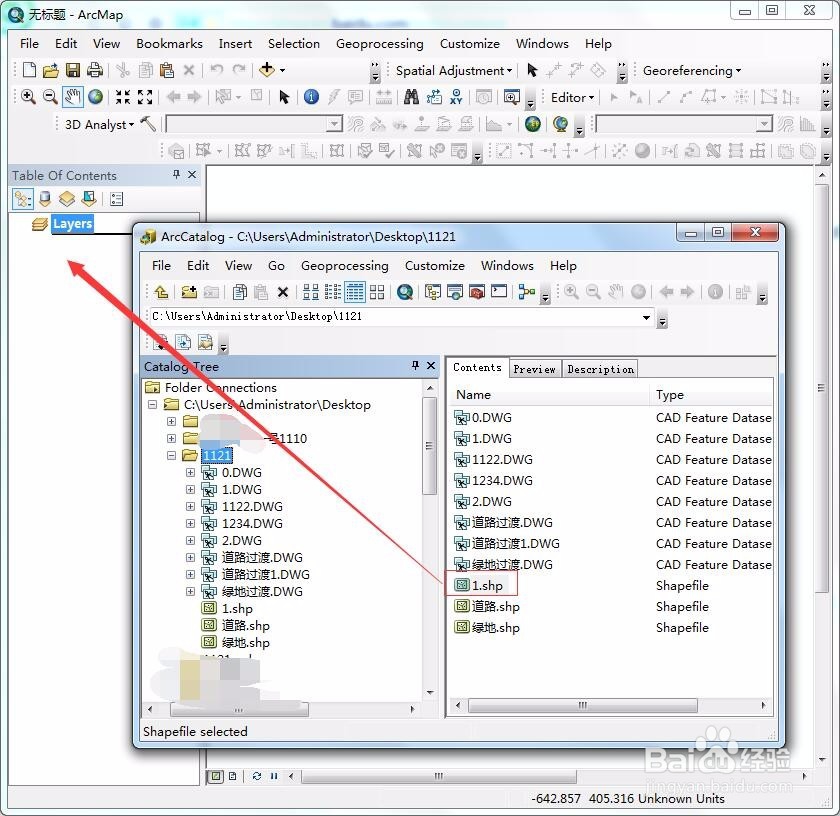The height and width of the screenshot is (816, 840).
Task: Launch ArcMap from ArcCatalog toolbar
Action: point(405,292)
